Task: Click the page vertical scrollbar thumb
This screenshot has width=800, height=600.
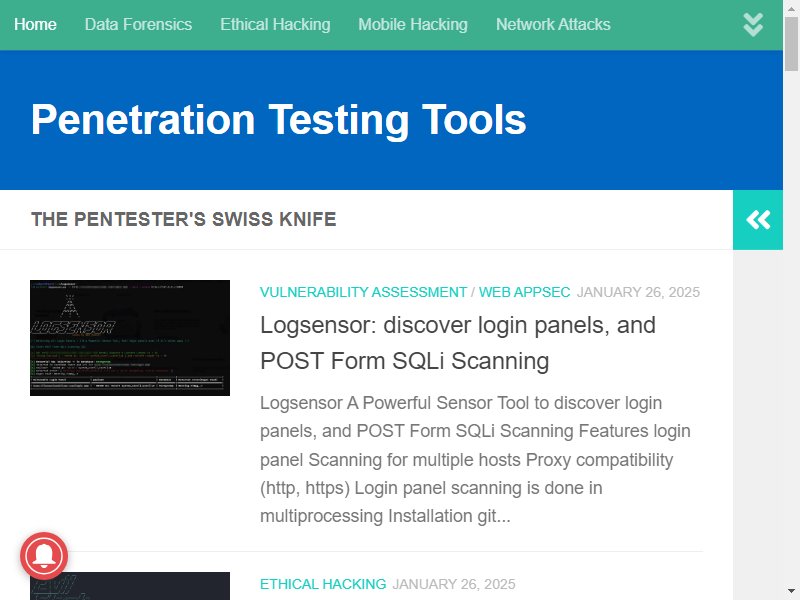Action: (x=791, y=43)
